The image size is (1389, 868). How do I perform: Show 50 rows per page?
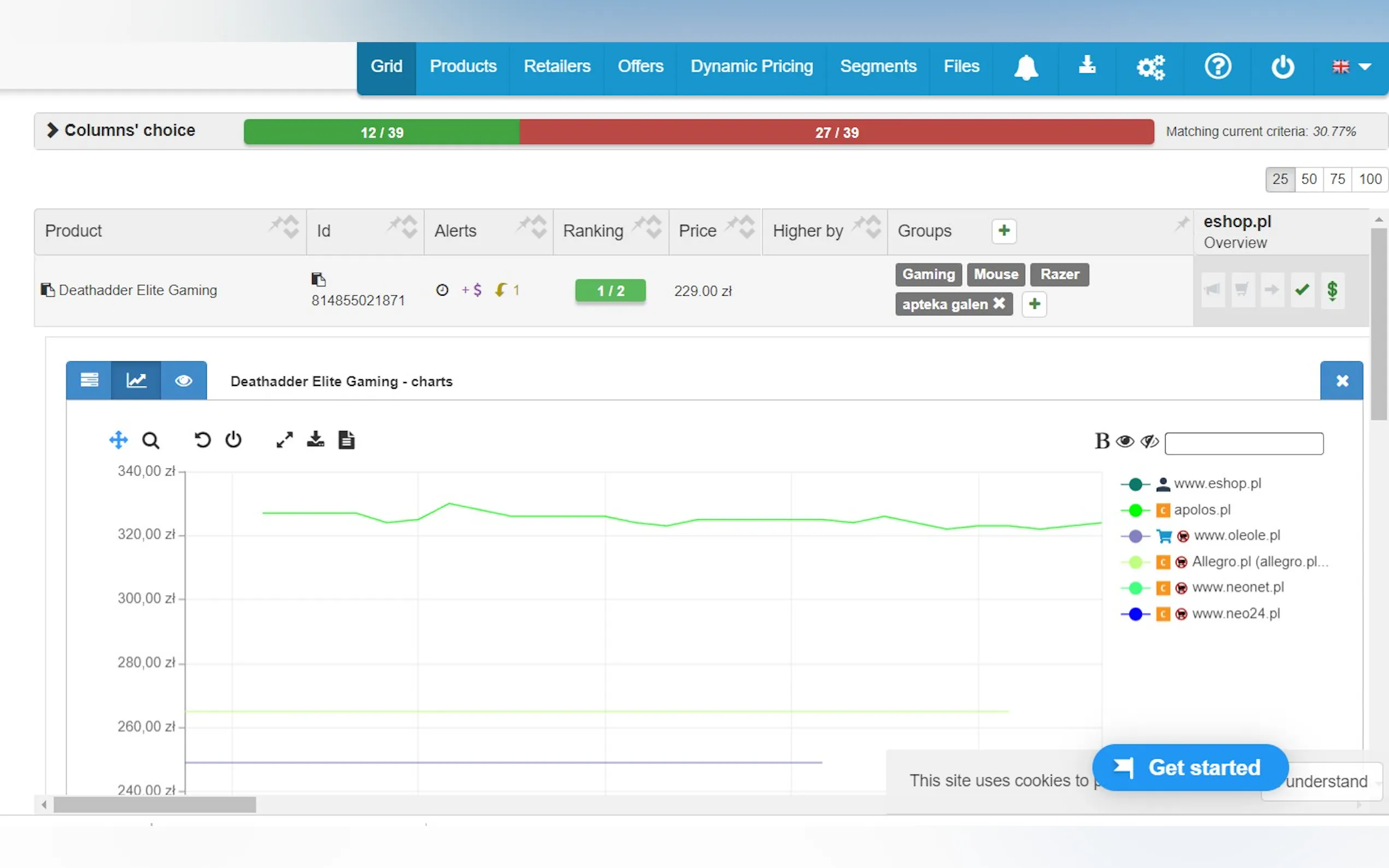point(1309,180)
